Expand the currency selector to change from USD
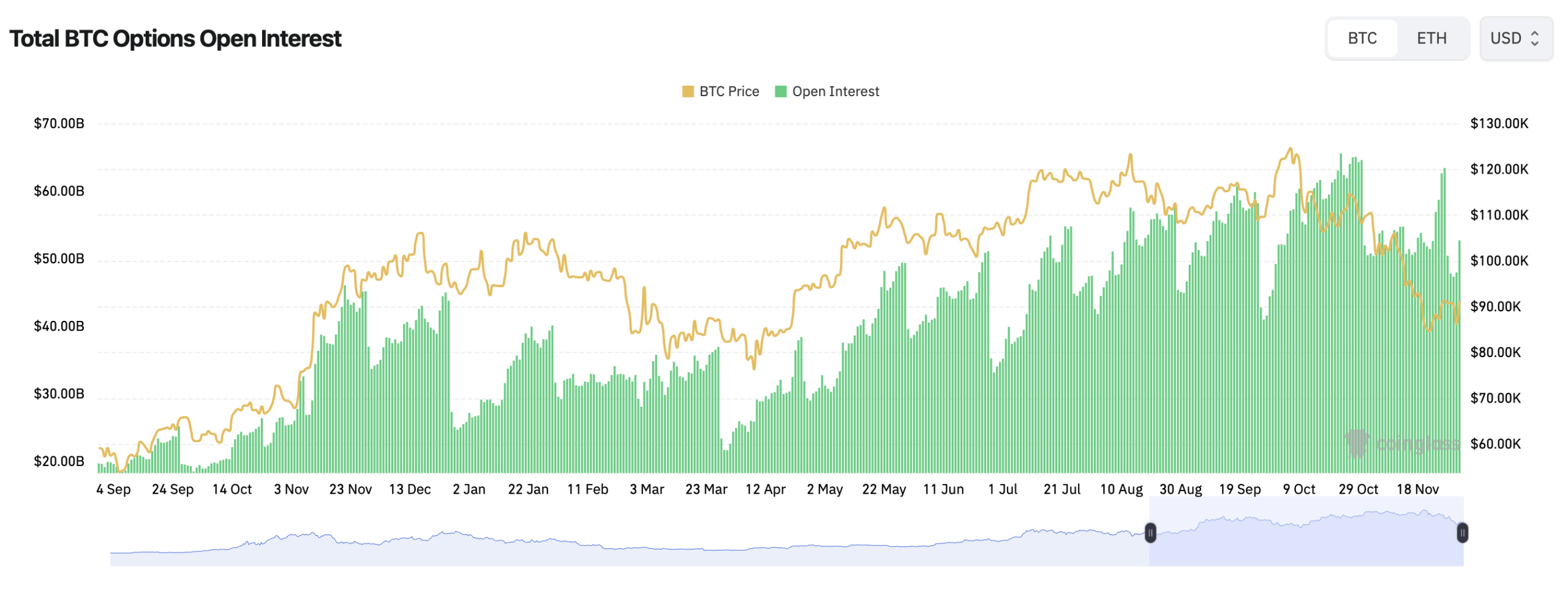Screen dimensions: 1568x607 click(x=1516, y=38)
